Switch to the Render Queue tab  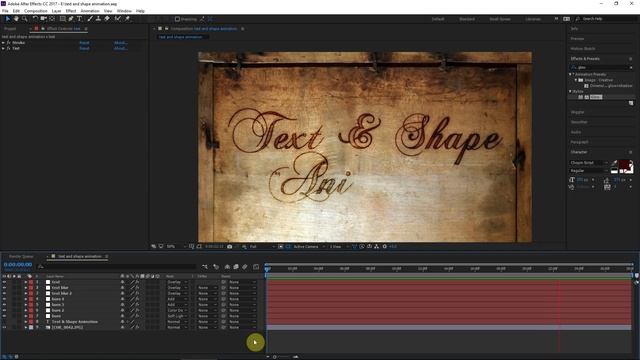[21, 256]
